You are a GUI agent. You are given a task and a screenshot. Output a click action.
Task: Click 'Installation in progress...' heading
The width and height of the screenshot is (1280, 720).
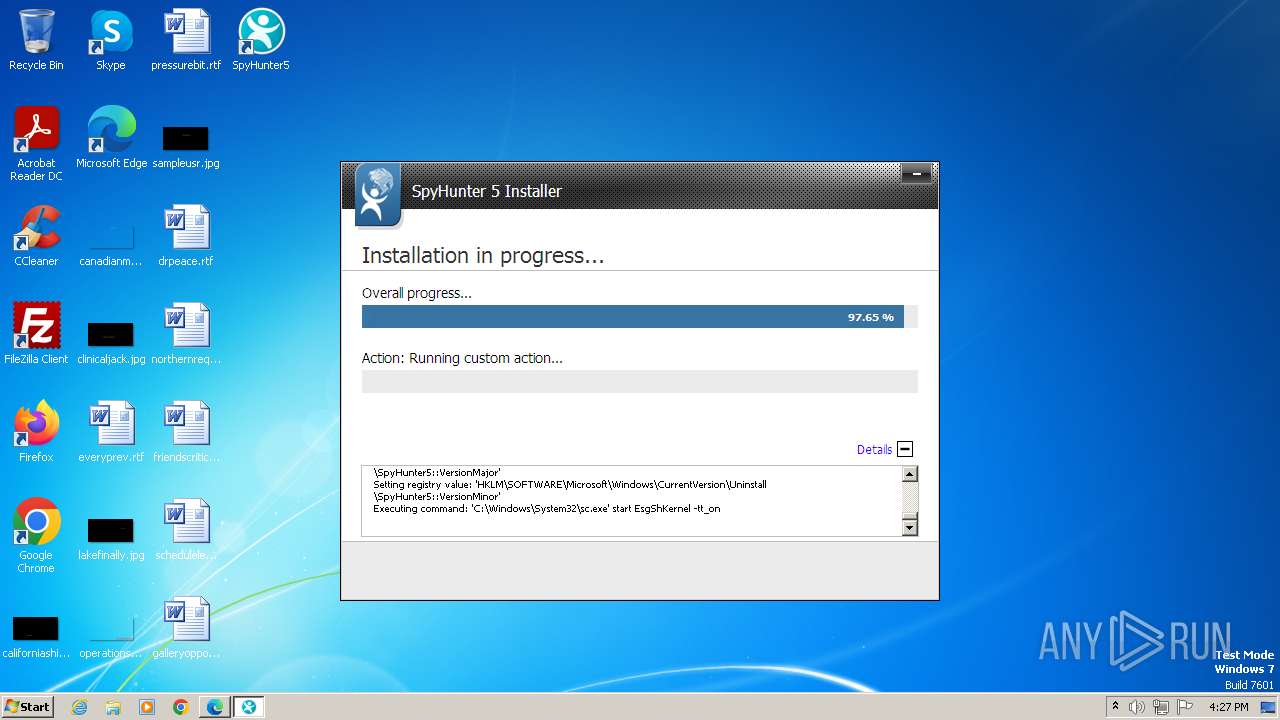point(483,256)
